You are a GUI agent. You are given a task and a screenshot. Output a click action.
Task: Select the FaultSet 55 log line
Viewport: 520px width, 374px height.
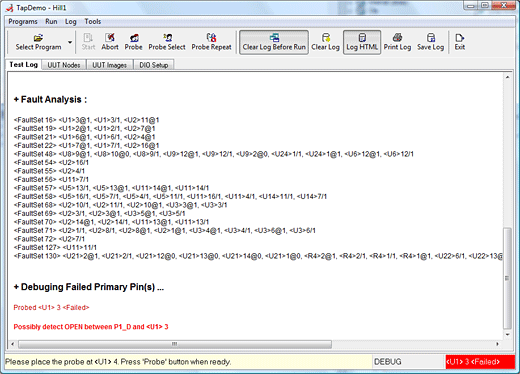click(49, 171)
